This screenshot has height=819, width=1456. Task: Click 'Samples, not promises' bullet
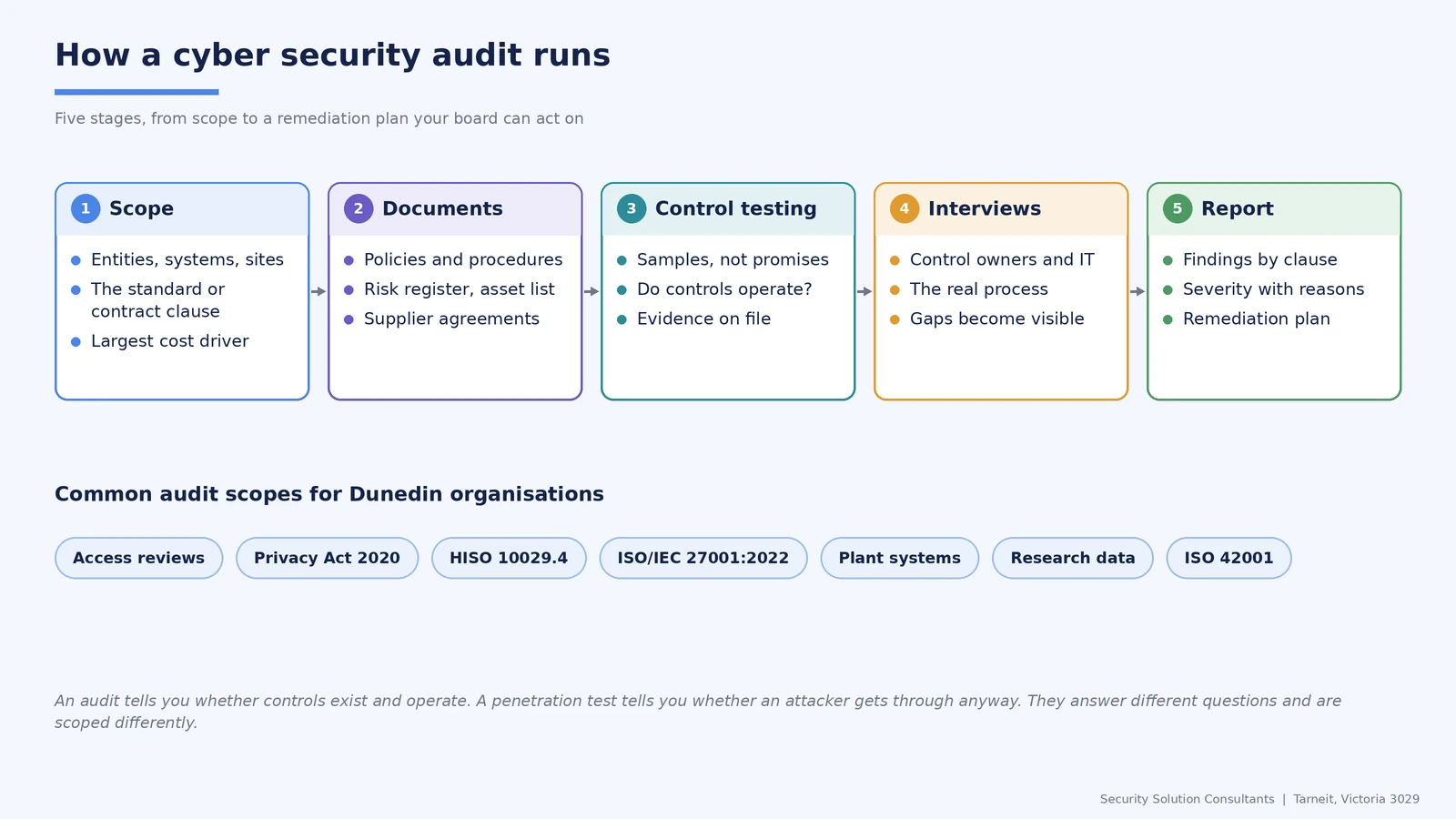point(733,260)
